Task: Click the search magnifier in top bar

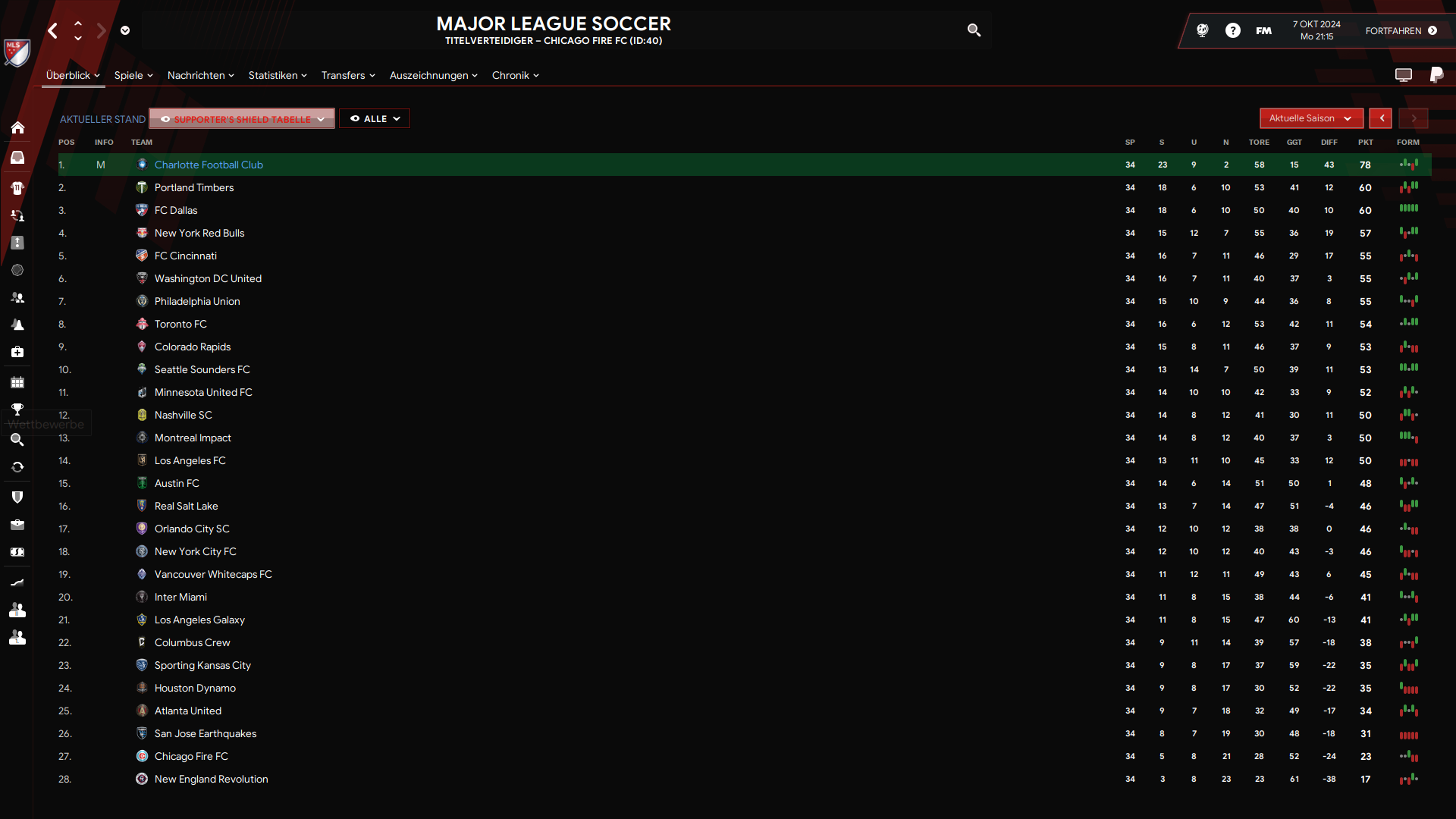Action: pyautogui.click(x=974, y=30)
